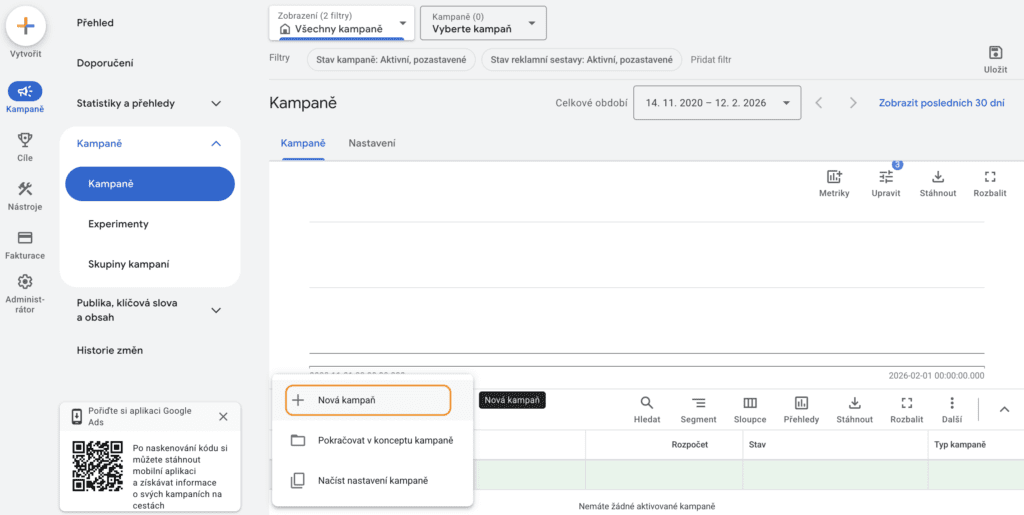Select Nová kampaň menu option
Viewport: 1024px width, 515px height.
click(x=368, y=400)
